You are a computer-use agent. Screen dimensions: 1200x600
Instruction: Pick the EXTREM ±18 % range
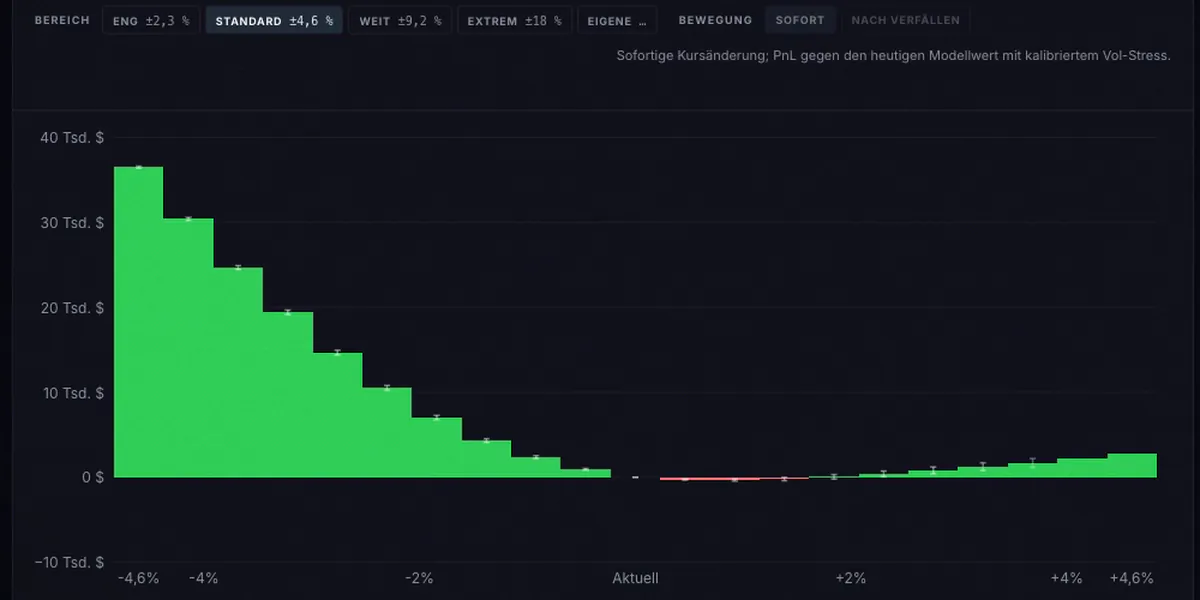[x=514, y=20]
